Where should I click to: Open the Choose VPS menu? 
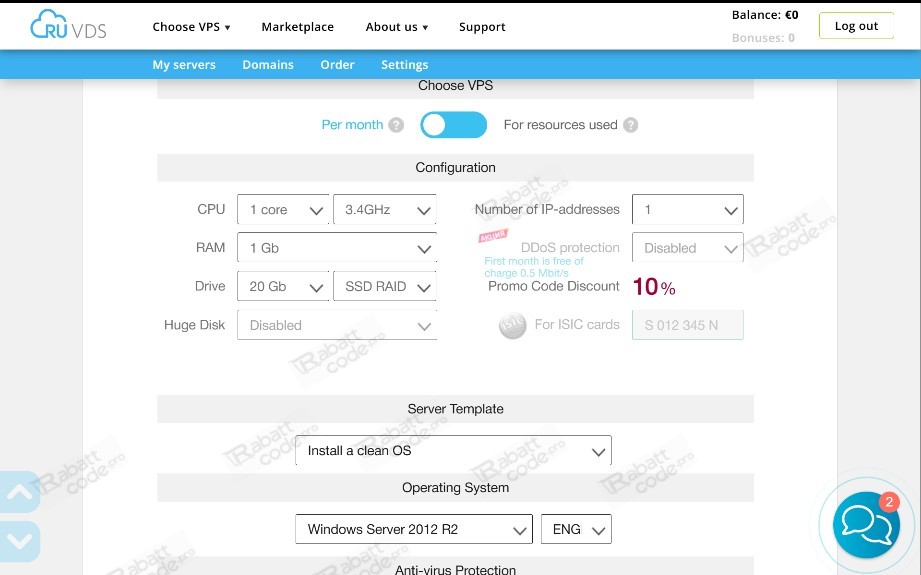click(x=191, y=27)
